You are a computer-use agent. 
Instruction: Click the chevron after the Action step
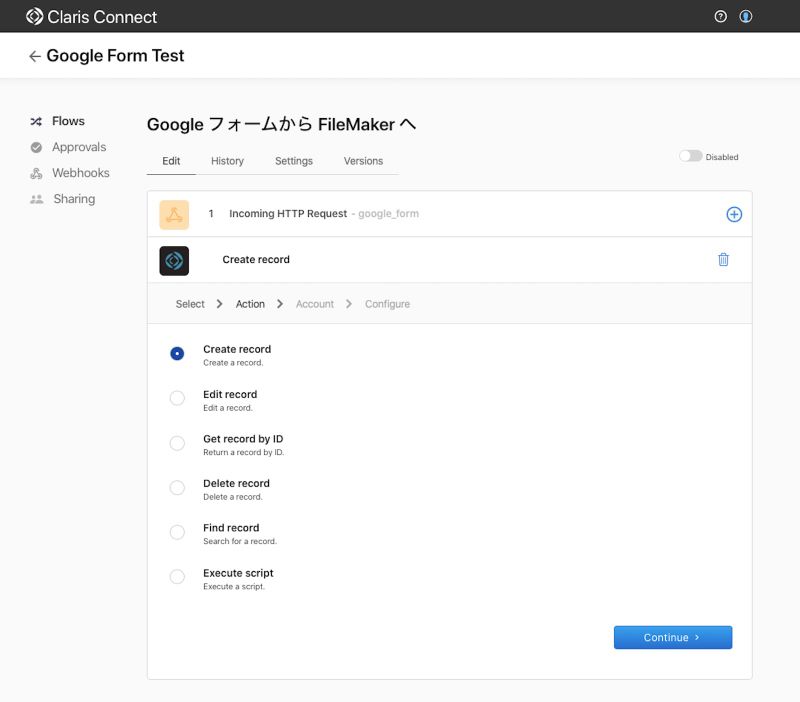[x=280, y=304]
